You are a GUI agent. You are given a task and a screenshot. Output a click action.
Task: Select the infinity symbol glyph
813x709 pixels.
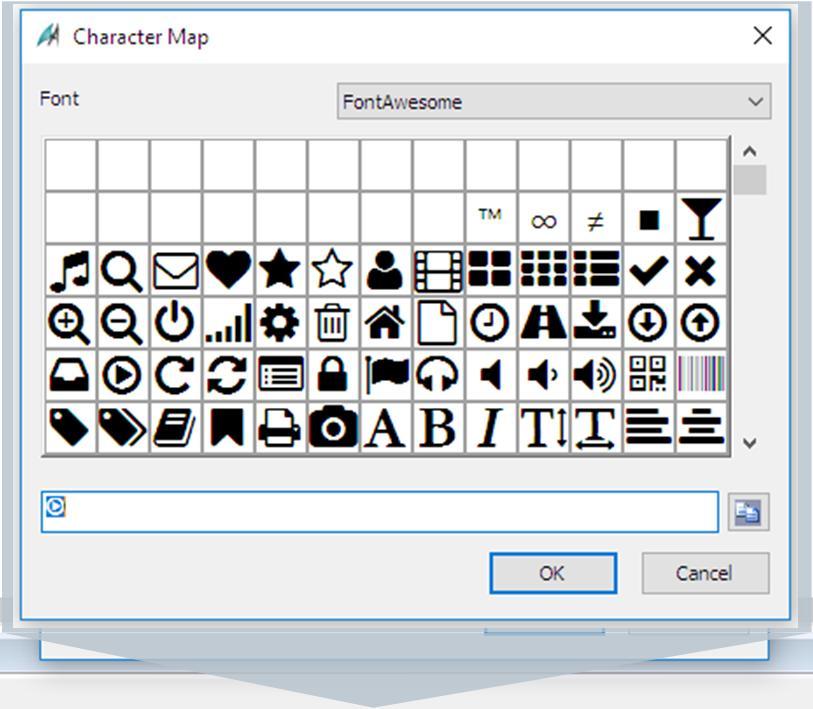[x=543, y=218]
